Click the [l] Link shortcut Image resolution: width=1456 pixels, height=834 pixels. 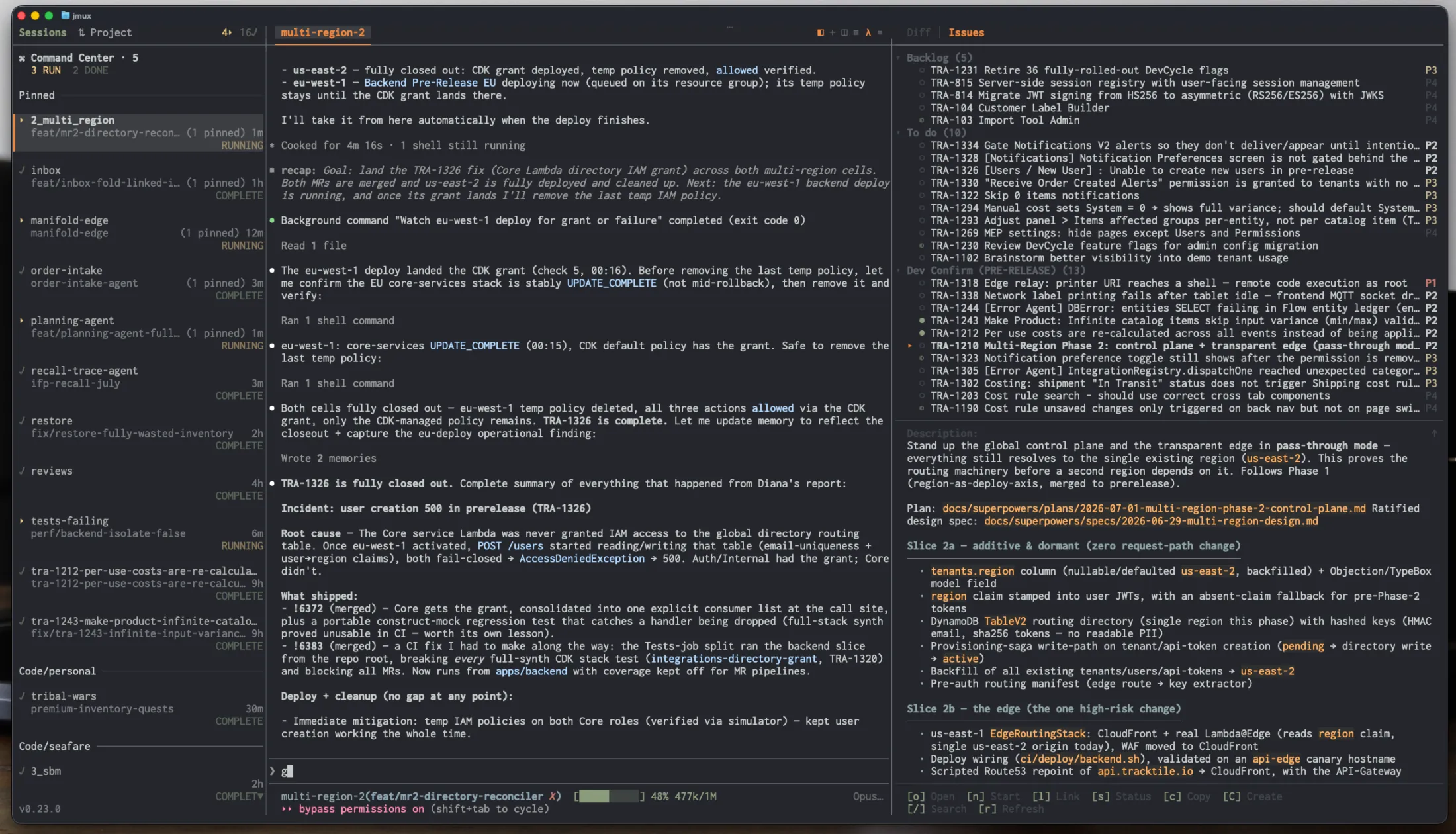(x=1056, y=796)
